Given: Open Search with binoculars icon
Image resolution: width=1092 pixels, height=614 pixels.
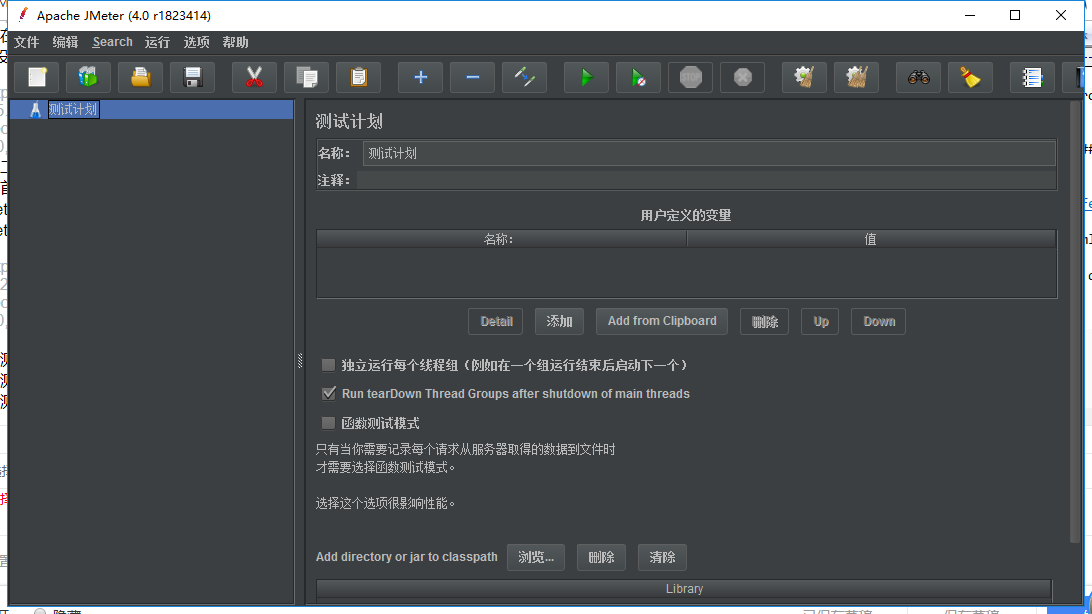Looking at the screenshot, I should click(x=918, y=77).
